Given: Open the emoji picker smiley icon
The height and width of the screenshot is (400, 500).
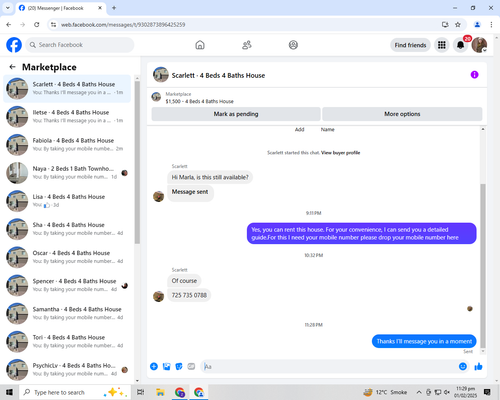Looking at the screenshot, I should click(x=463, y=367).
